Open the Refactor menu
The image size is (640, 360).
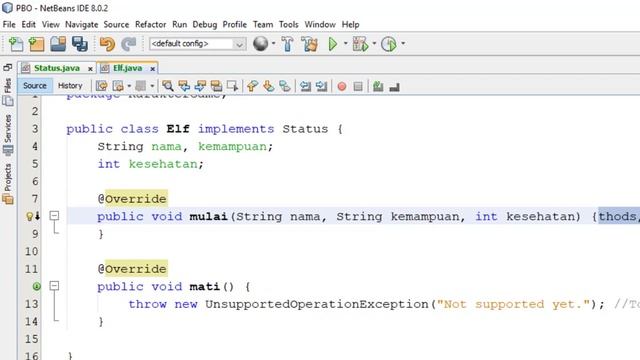coord(151,24)
